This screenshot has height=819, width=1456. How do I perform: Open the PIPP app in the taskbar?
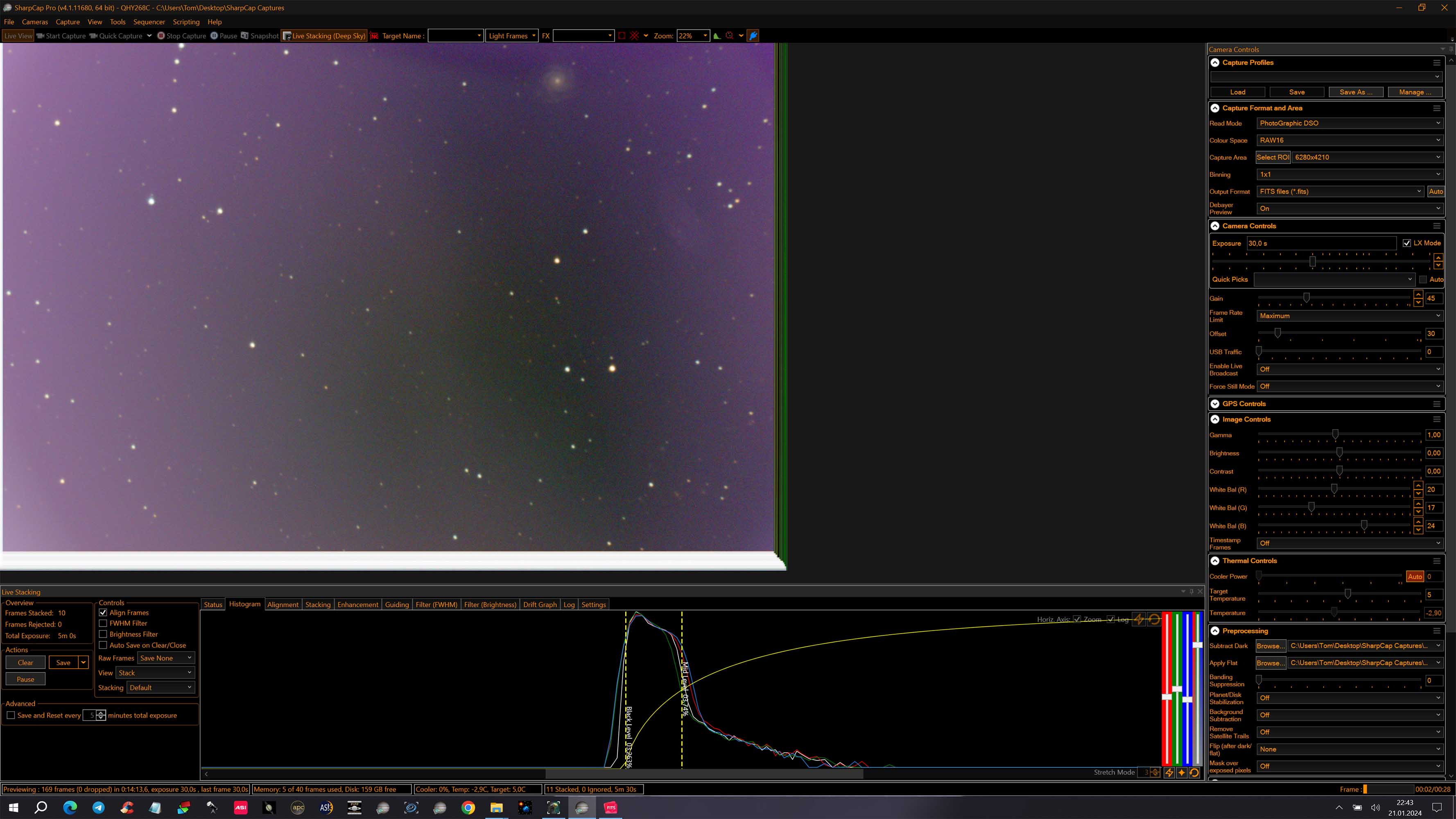[x=355, y=808]
